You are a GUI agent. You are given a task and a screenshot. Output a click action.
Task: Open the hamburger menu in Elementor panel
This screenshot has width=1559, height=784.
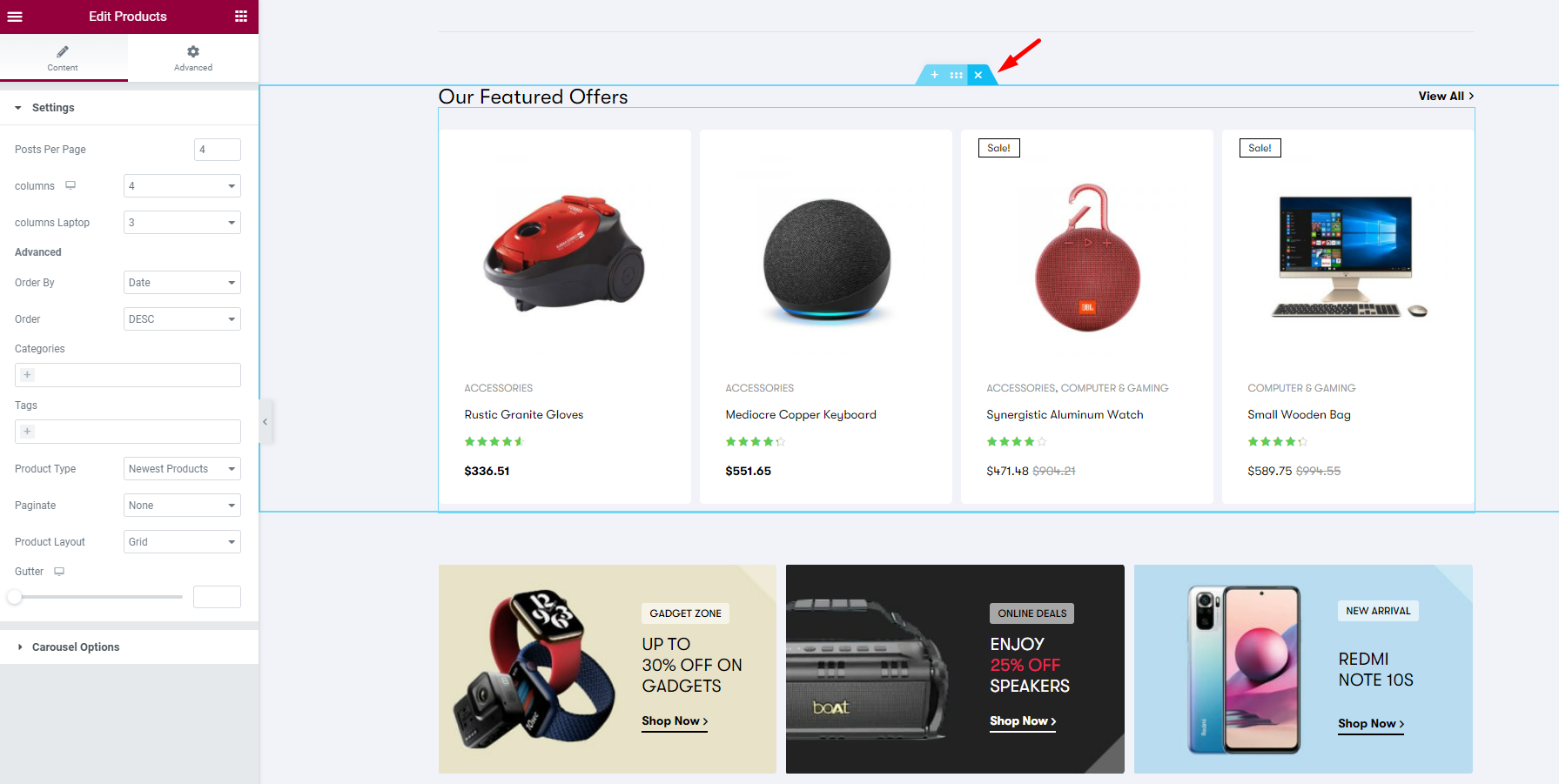(x=15, y=17)
